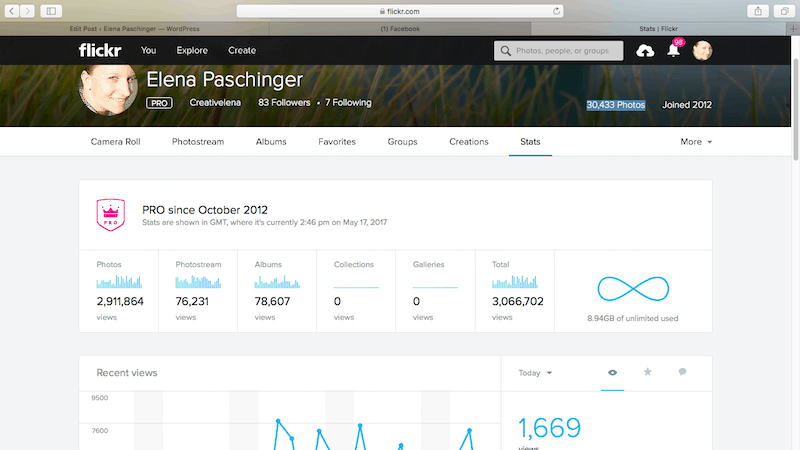Click the Photostream 76,231 views stat
Viewport: 800px width, 450px height.
click(198, 291)
